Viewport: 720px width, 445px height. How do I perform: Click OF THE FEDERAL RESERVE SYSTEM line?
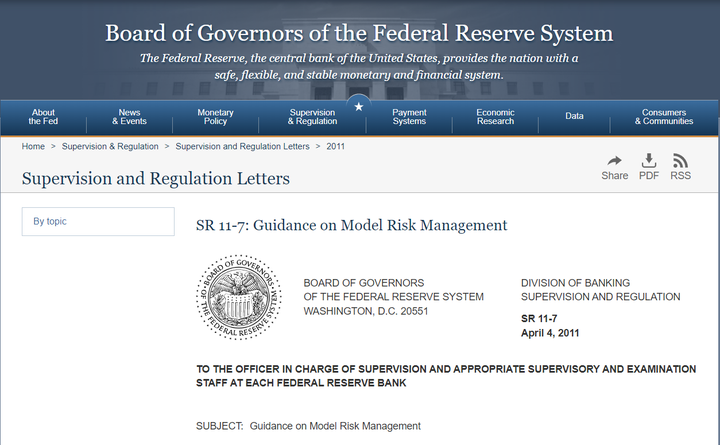coord(394,297)
